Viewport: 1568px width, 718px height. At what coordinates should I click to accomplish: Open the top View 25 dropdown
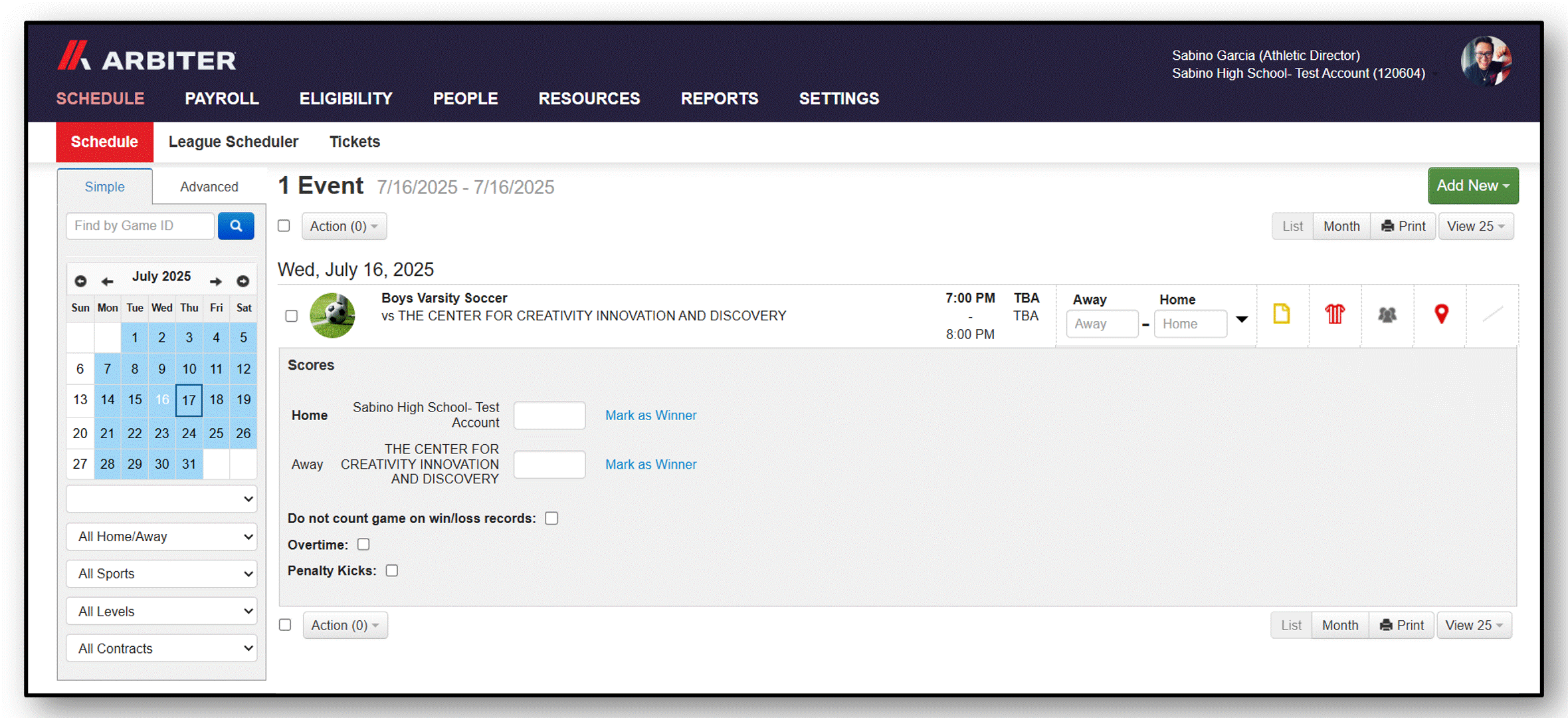[1476, 226]
